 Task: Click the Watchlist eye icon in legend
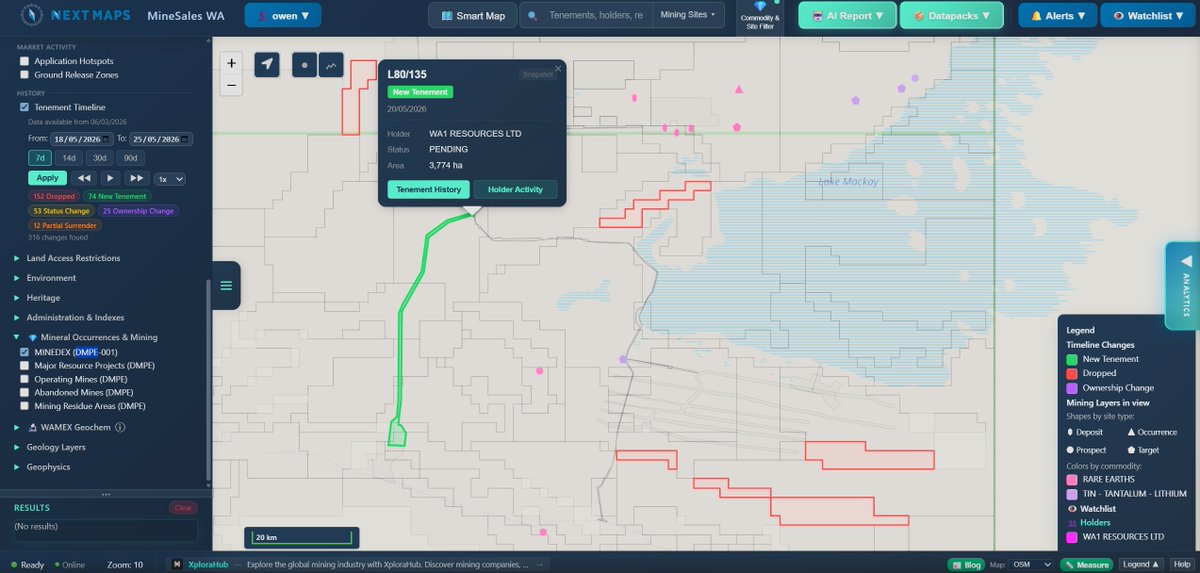(1072, 509)
